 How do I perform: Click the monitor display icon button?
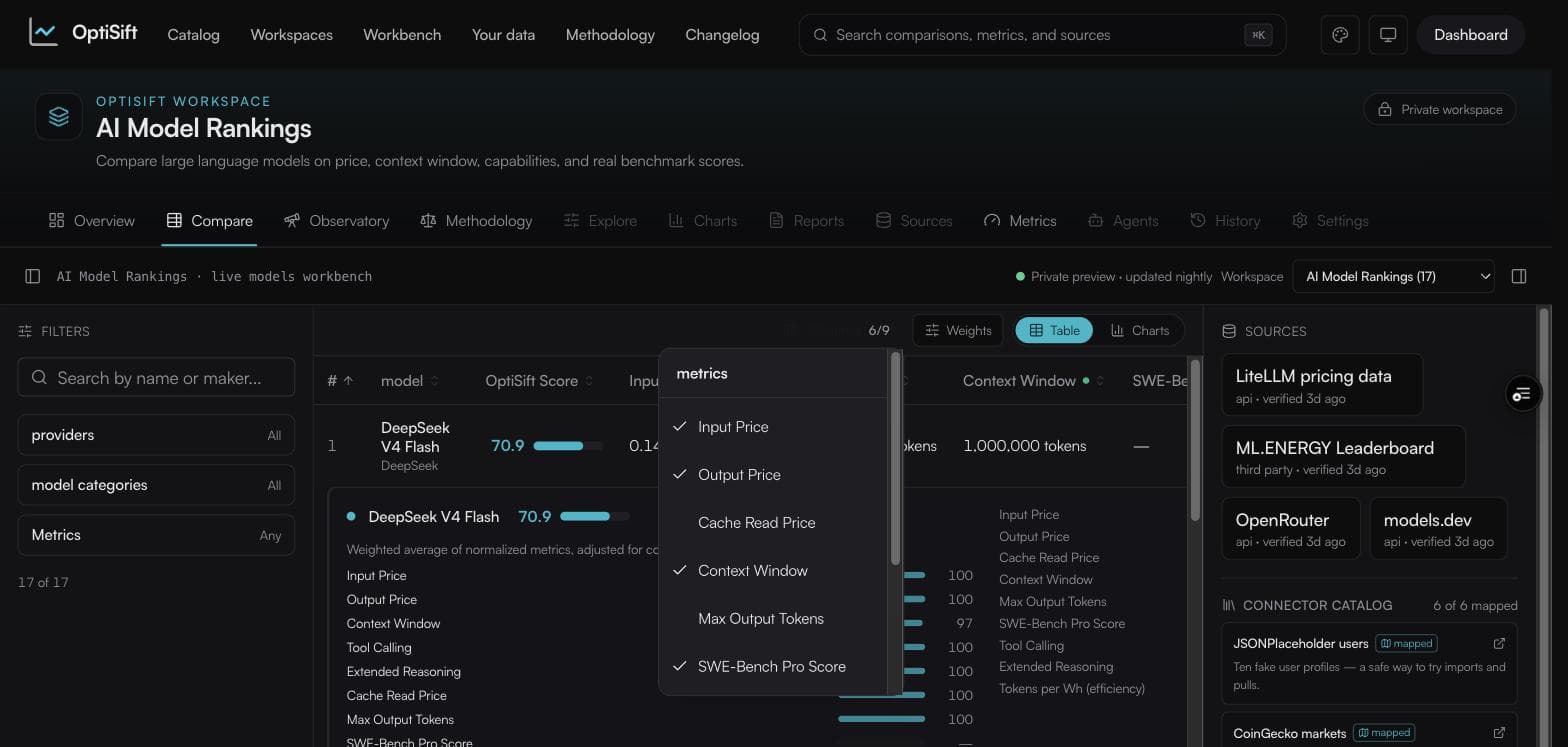pyautogui.click(x=1388, y=35)
